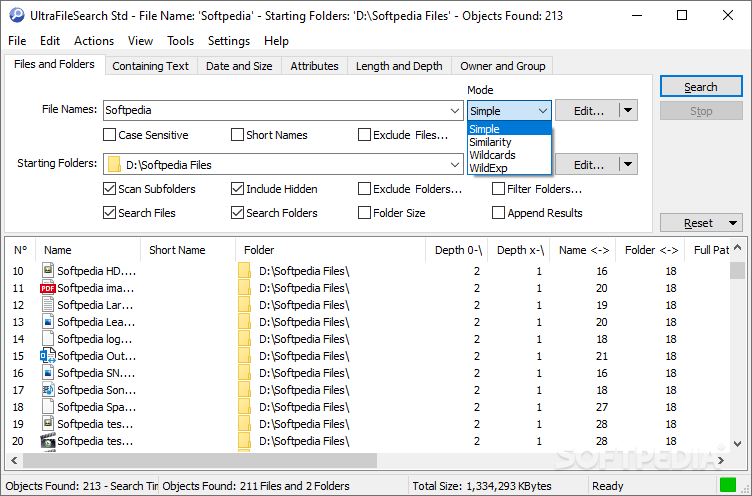Screen dimensions: 752x496
Task: Click the blank file icon of Softpedia Spa...
Action: tap(47, 407)
